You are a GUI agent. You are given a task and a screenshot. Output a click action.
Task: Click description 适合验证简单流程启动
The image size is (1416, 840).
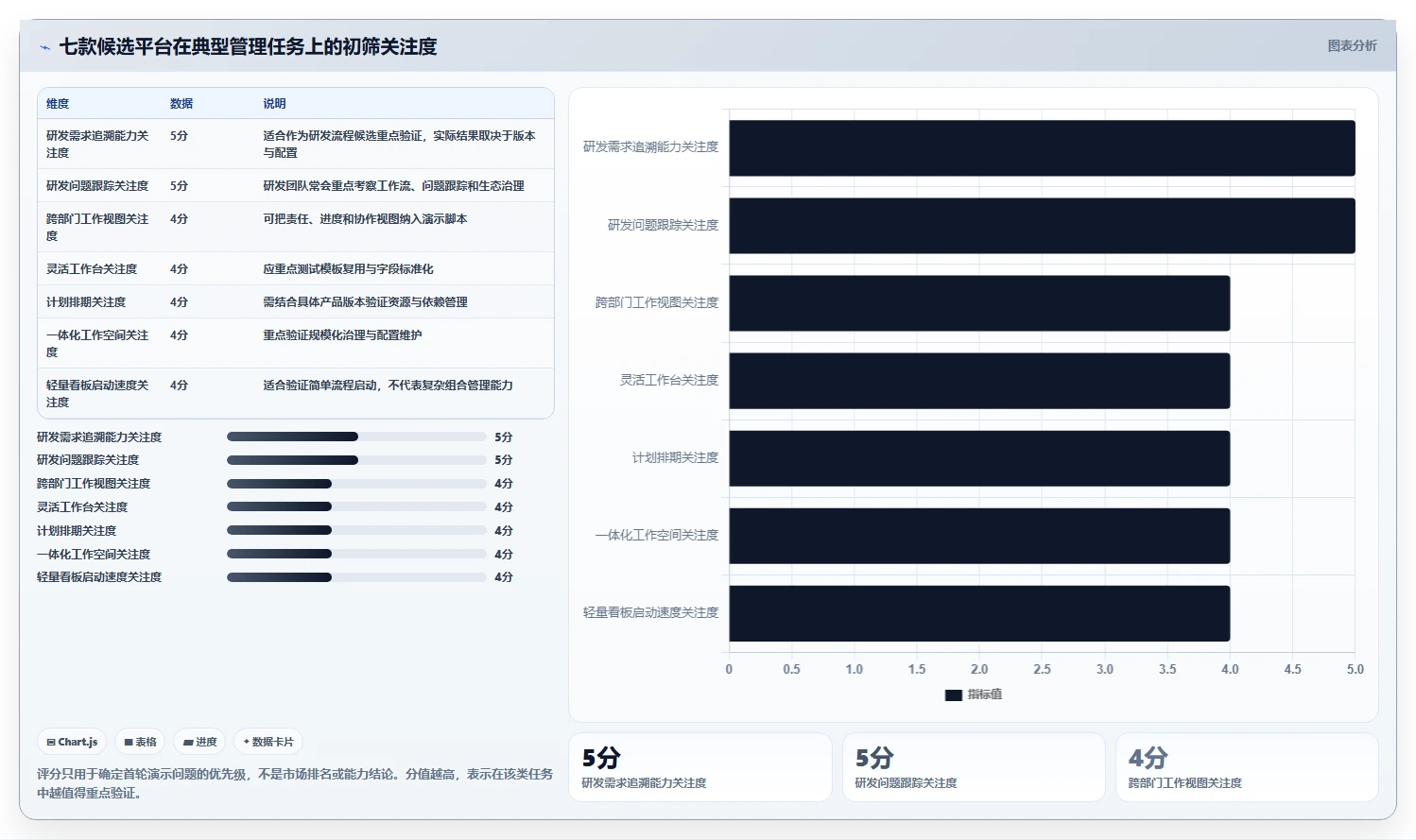point(388,385)
